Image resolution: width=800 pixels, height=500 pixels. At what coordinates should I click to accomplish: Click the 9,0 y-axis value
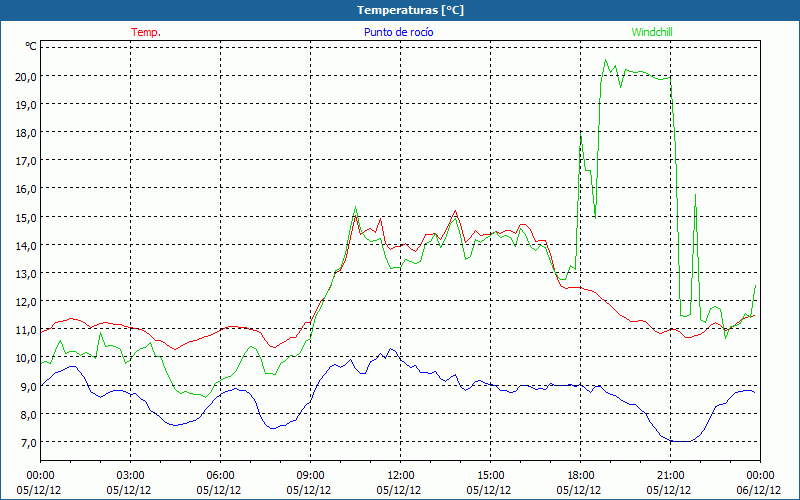pos(29,386)
